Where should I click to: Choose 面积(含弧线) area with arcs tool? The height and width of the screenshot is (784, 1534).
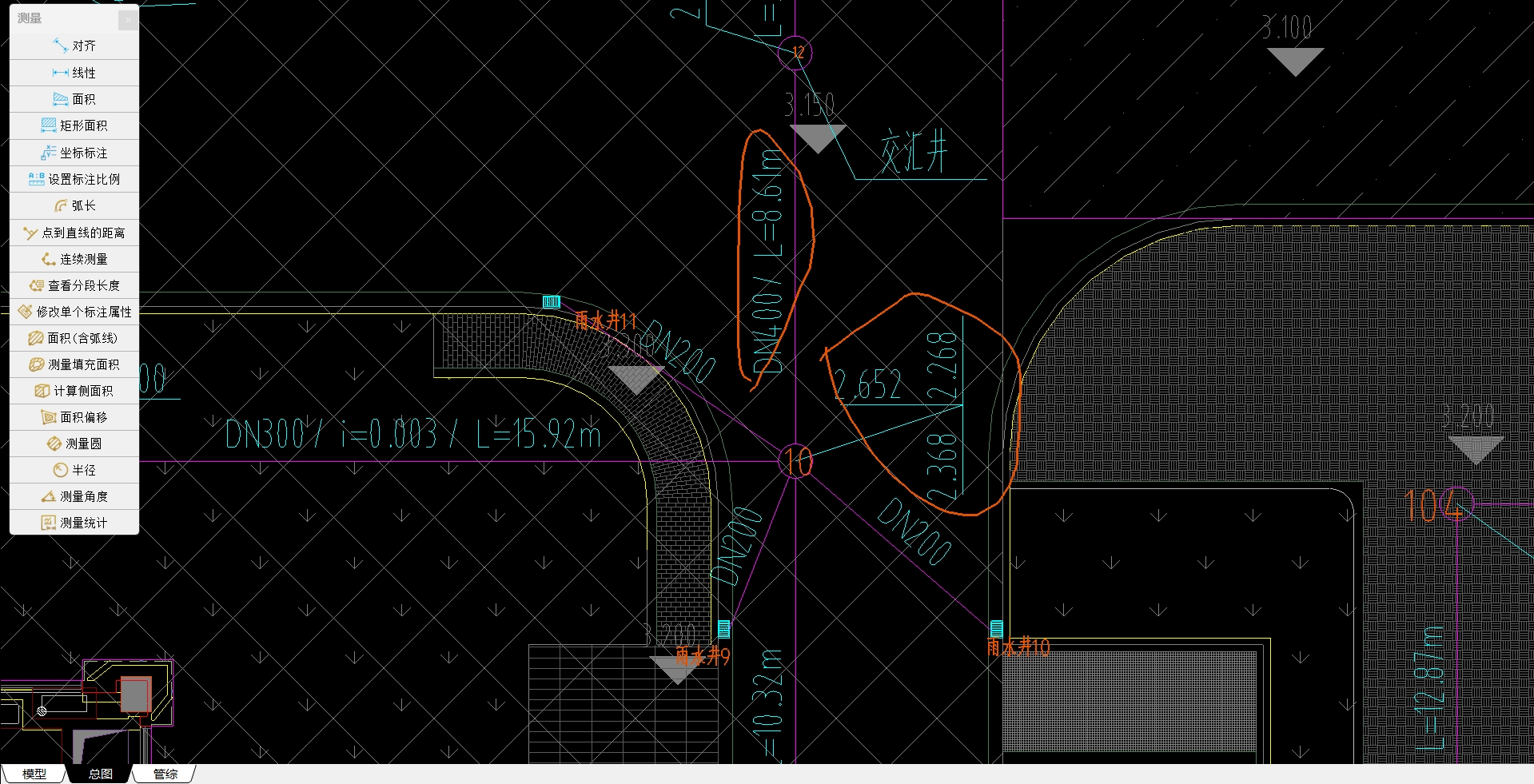[x=74, y=338]
